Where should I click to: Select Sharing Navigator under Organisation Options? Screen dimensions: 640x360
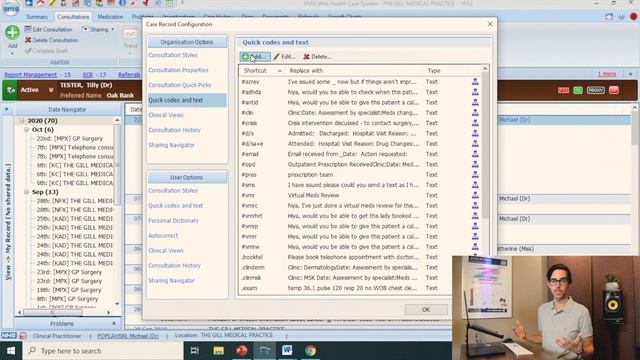point(171,145)
